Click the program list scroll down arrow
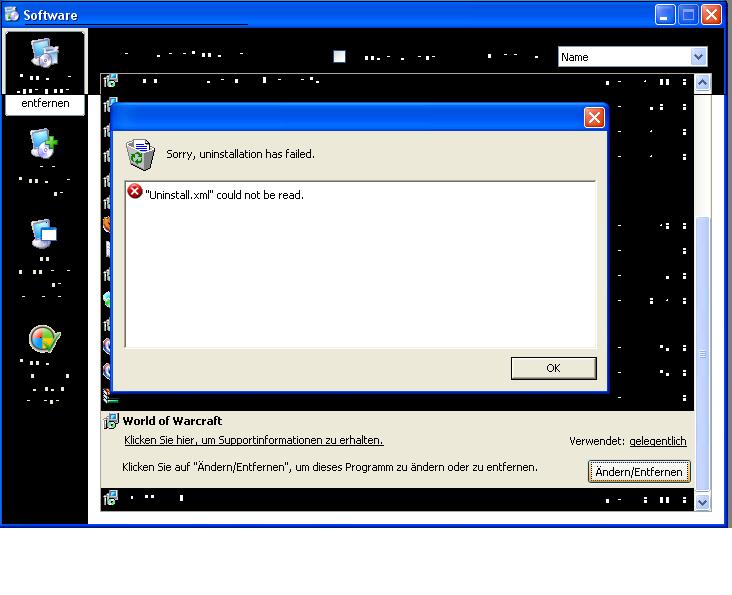 click(701, 501)
